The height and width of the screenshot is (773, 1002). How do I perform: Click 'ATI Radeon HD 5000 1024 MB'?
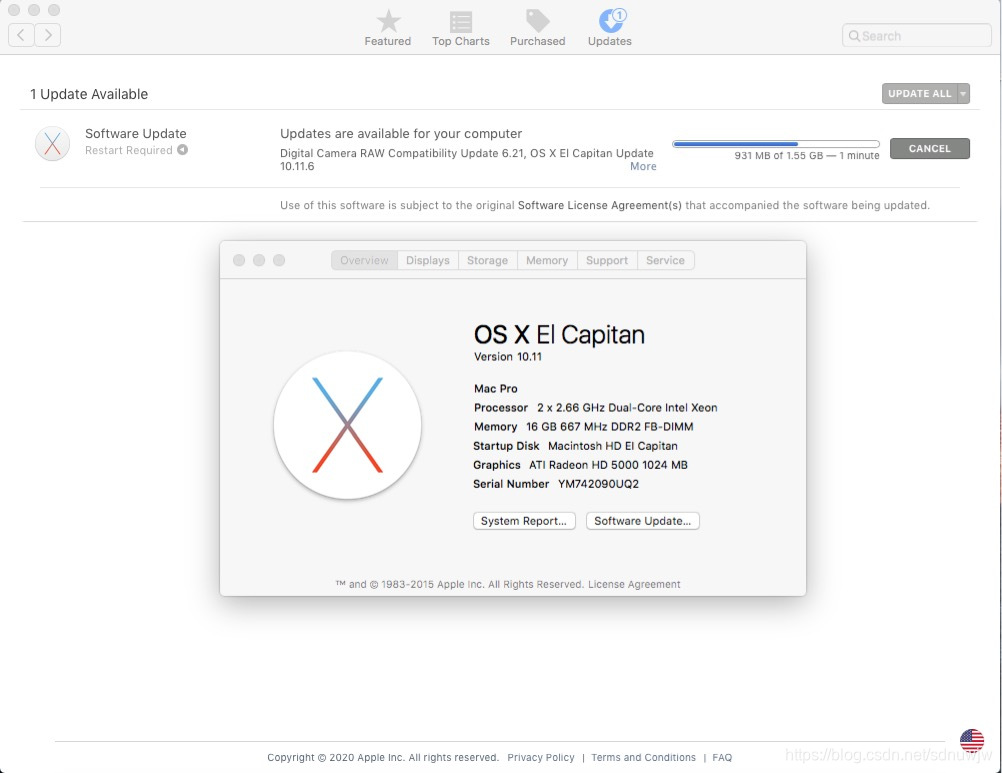(608, 464)
